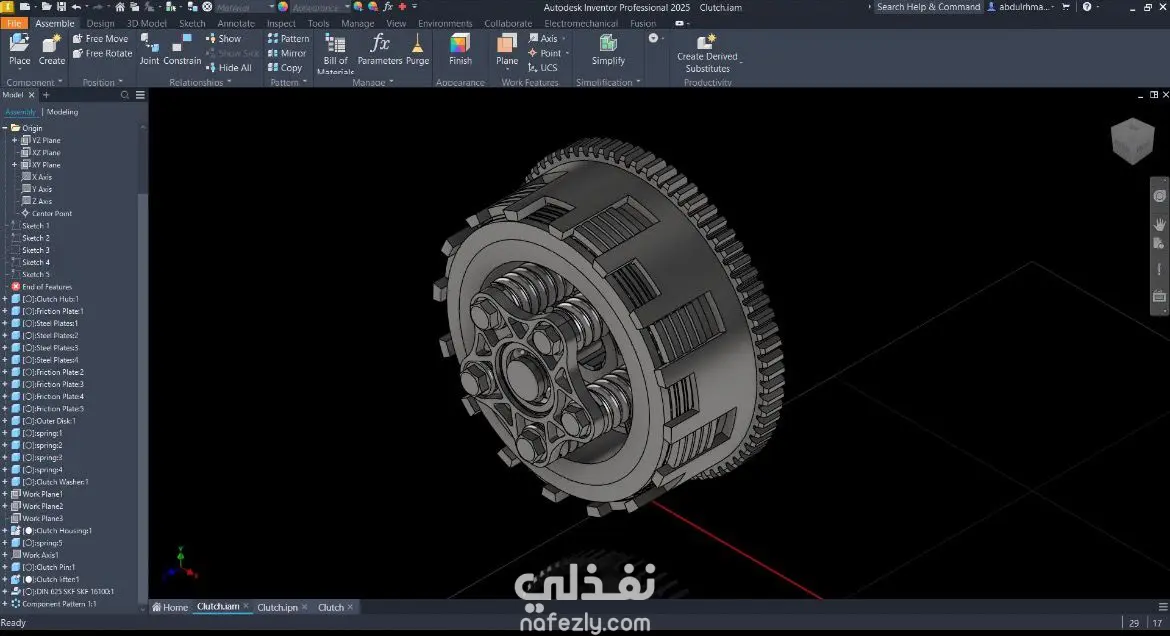Click the Undo arrow in quick access toolbar
Screen dimensions: 1170x636
76,7
